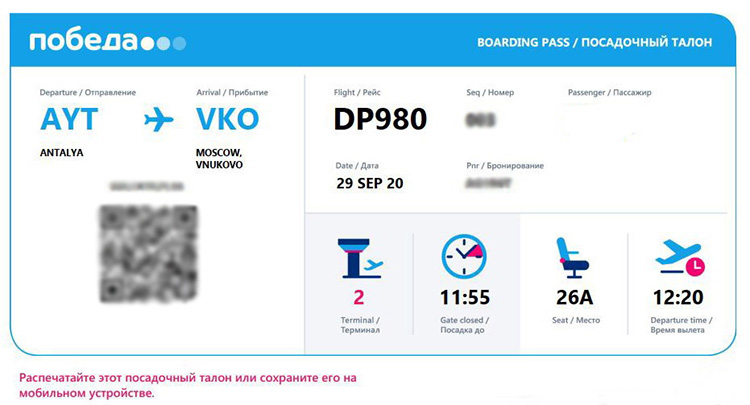Click the pink print instructions text
The image size is (750, 405).
pos(188,385)
